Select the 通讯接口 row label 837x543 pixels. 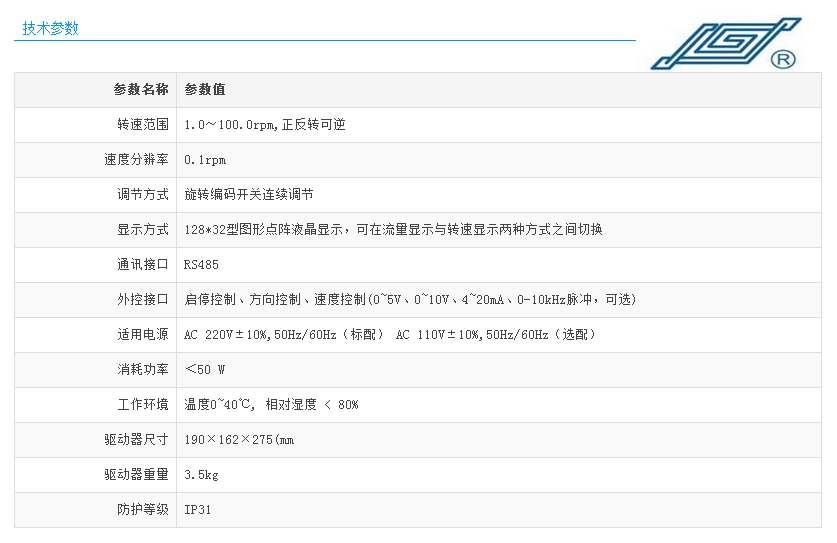(143, 265)
